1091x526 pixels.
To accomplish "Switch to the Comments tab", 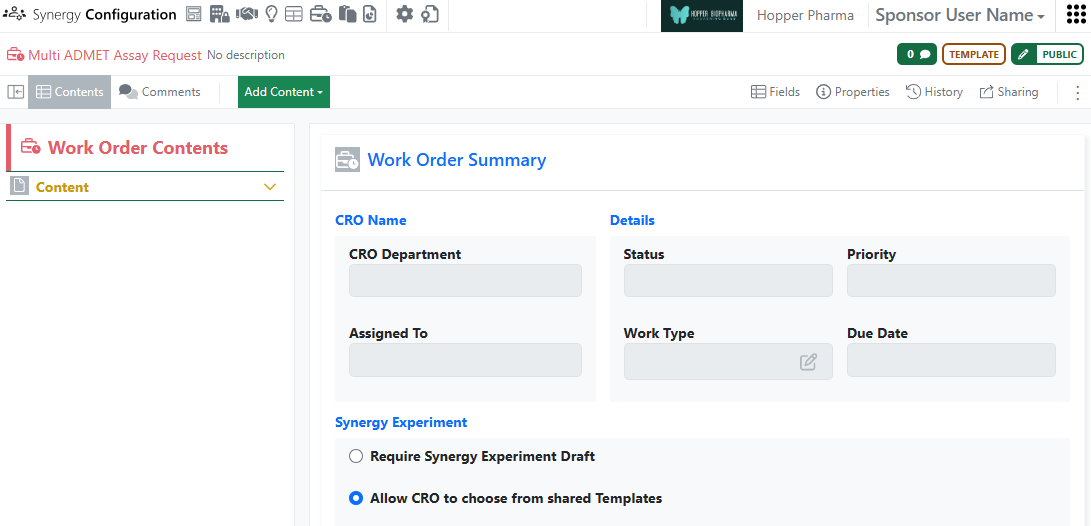I will pyautogui.click(x=160, y=92).
